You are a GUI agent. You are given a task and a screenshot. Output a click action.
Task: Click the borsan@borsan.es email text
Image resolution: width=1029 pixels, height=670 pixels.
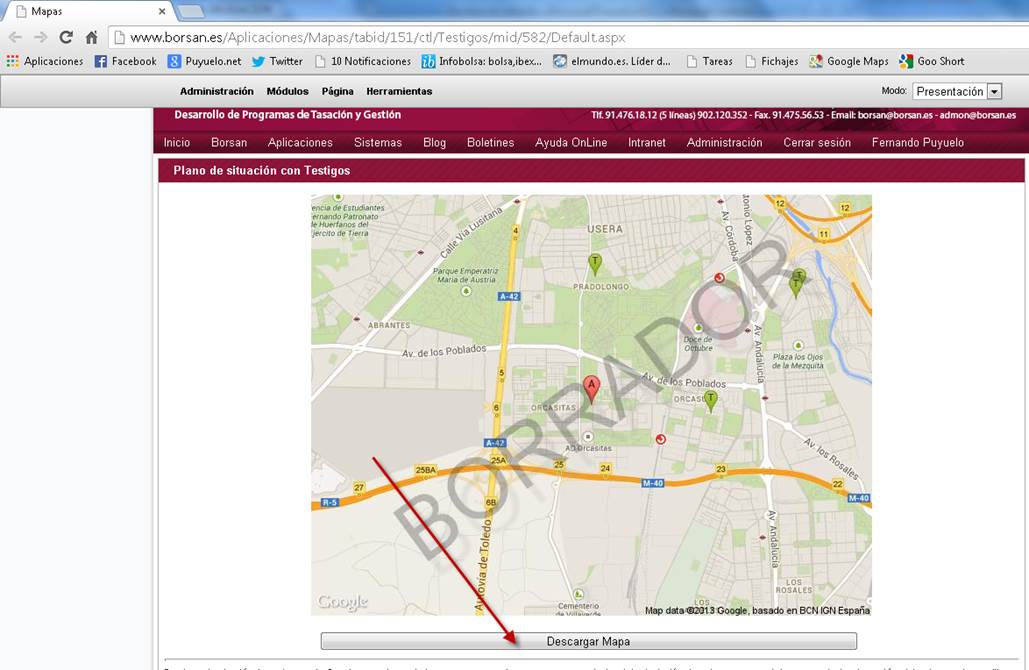[x=895, y=115]
